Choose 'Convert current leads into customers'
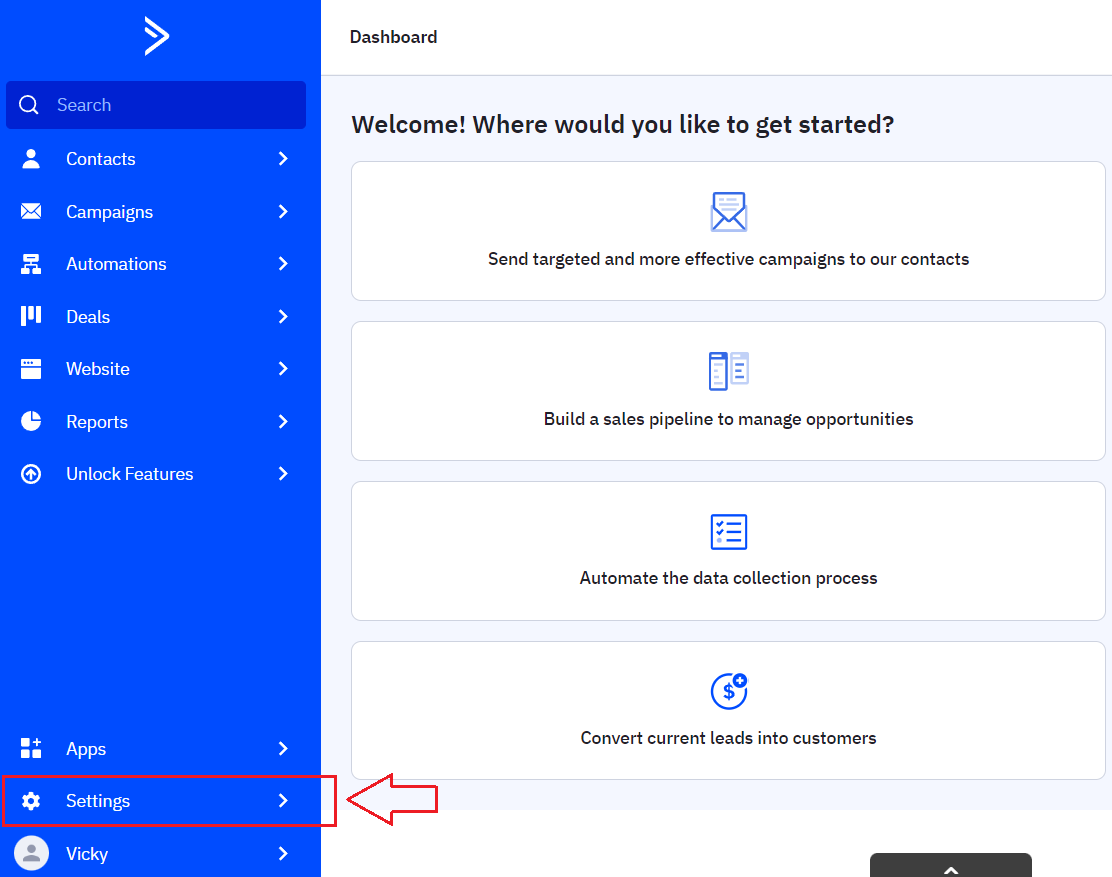Viewport: 1112px width, 877px height. pyautogui.click(x=728, y=711)
